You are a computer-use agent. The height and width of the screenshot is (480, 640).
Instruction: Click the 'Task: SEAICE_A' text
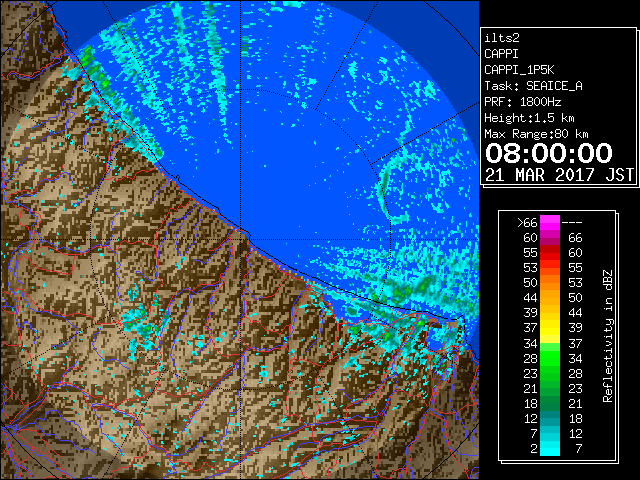533,86
